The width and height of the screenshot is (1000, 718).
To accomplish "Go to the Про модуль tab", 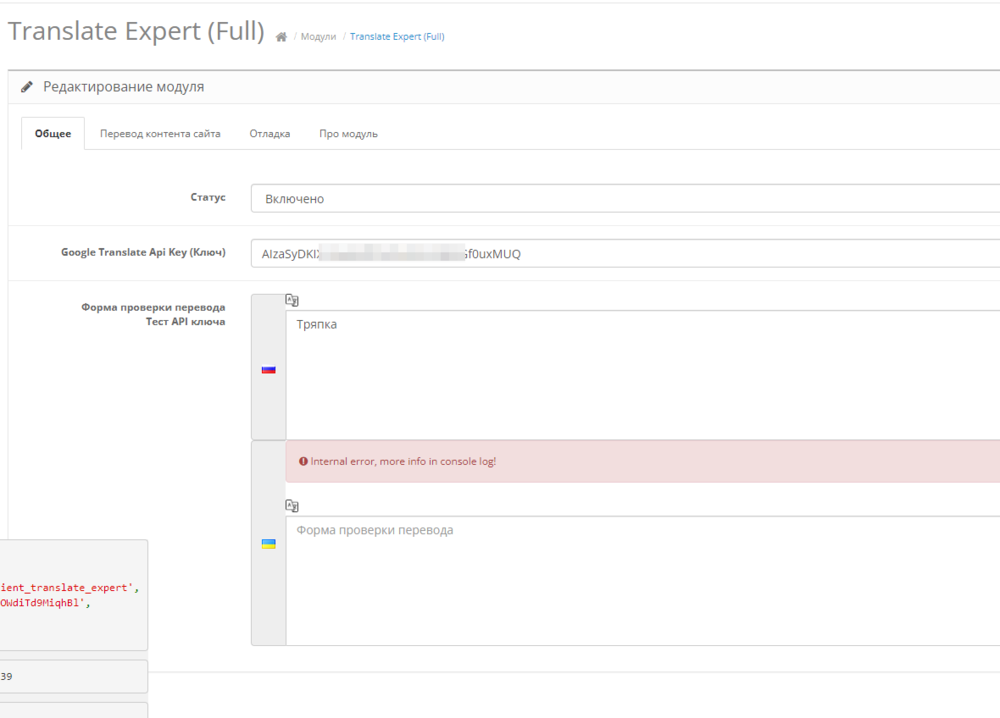I will click(348, 134).
